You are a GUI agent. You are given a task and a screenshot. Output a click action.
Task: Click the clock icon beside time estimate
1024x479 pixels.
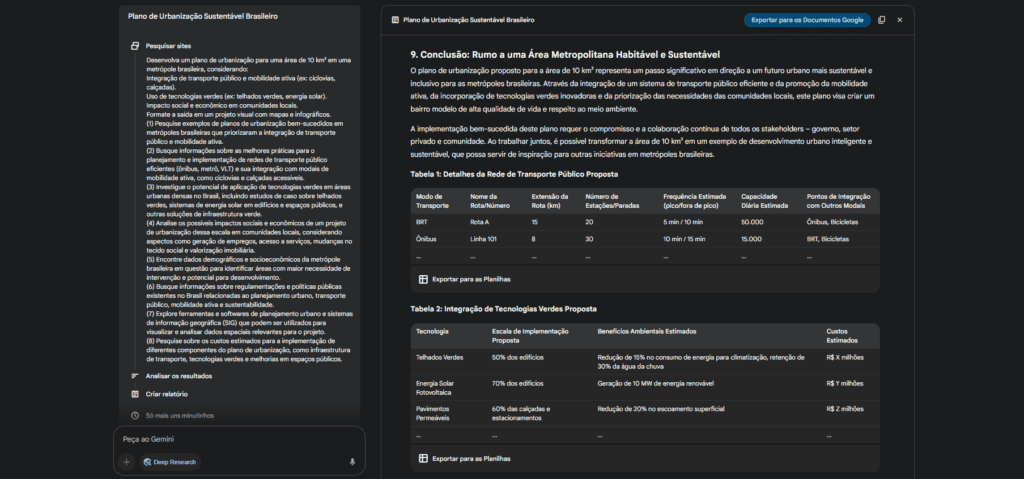[135, 415]
